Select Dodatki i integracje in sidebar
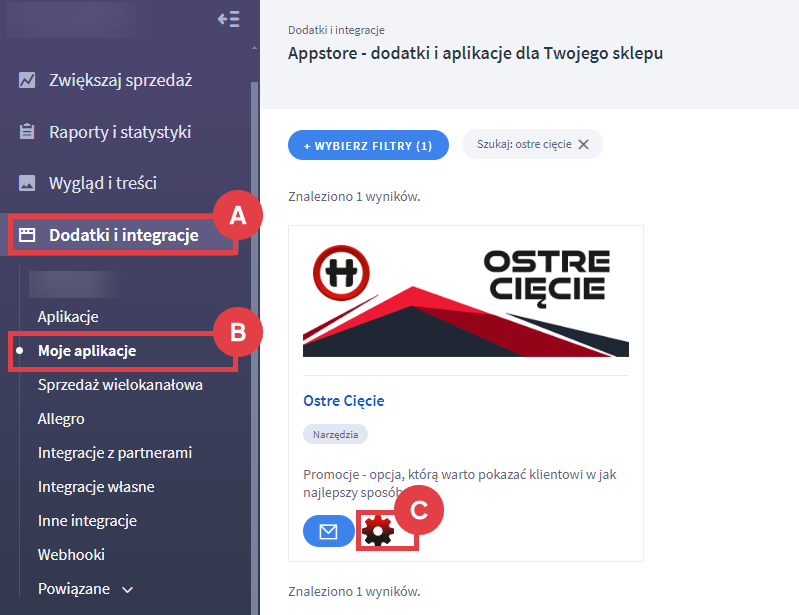 [124, 235]
